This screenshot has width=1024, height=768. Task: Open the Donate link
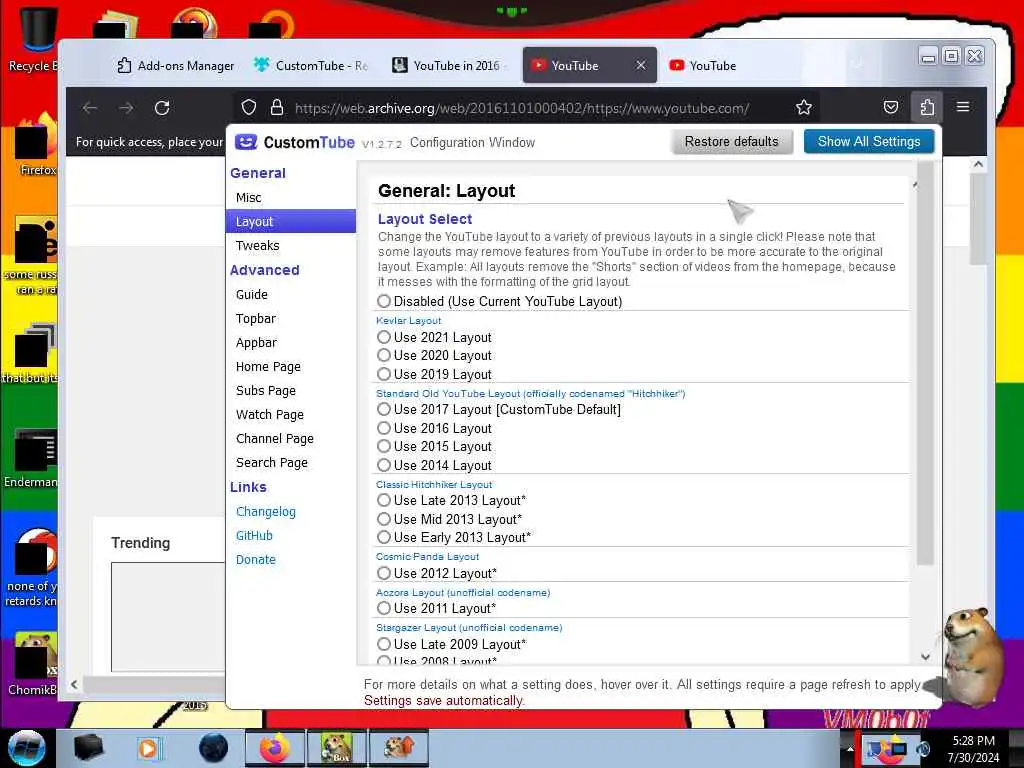tap(255, 560)
